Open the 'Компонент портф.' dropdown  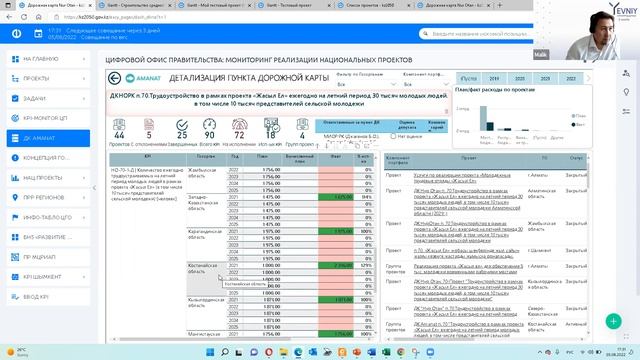pos(426,84)
